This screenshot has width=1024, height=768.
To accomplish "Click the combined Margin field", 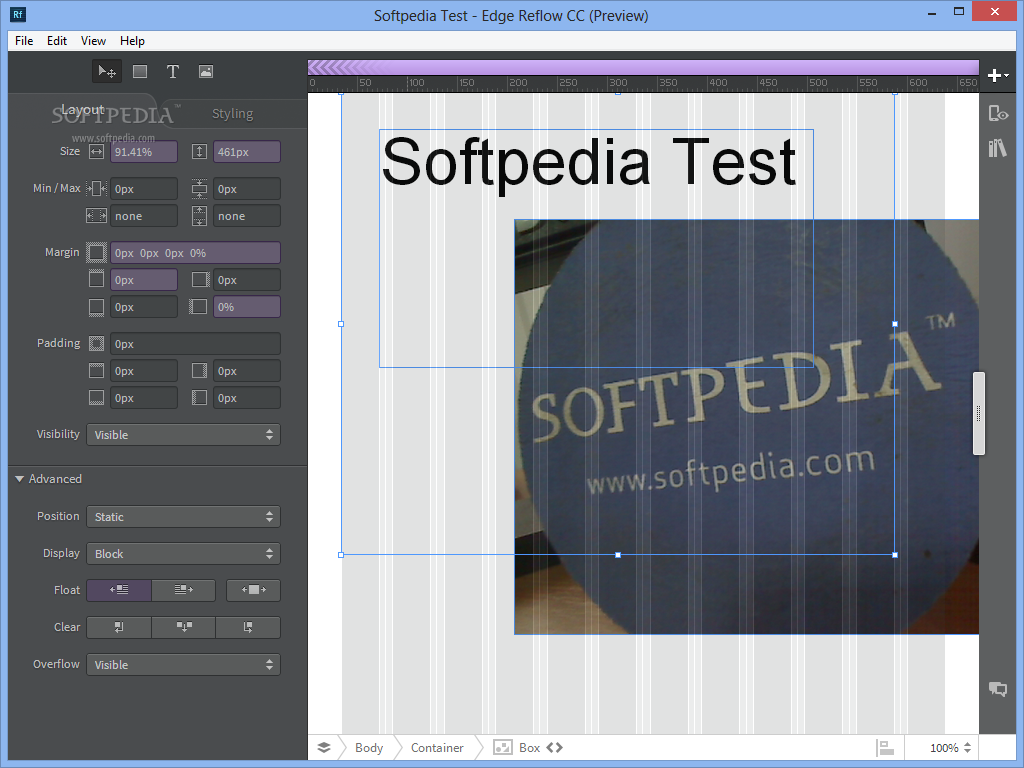I will tap(195, 253).
